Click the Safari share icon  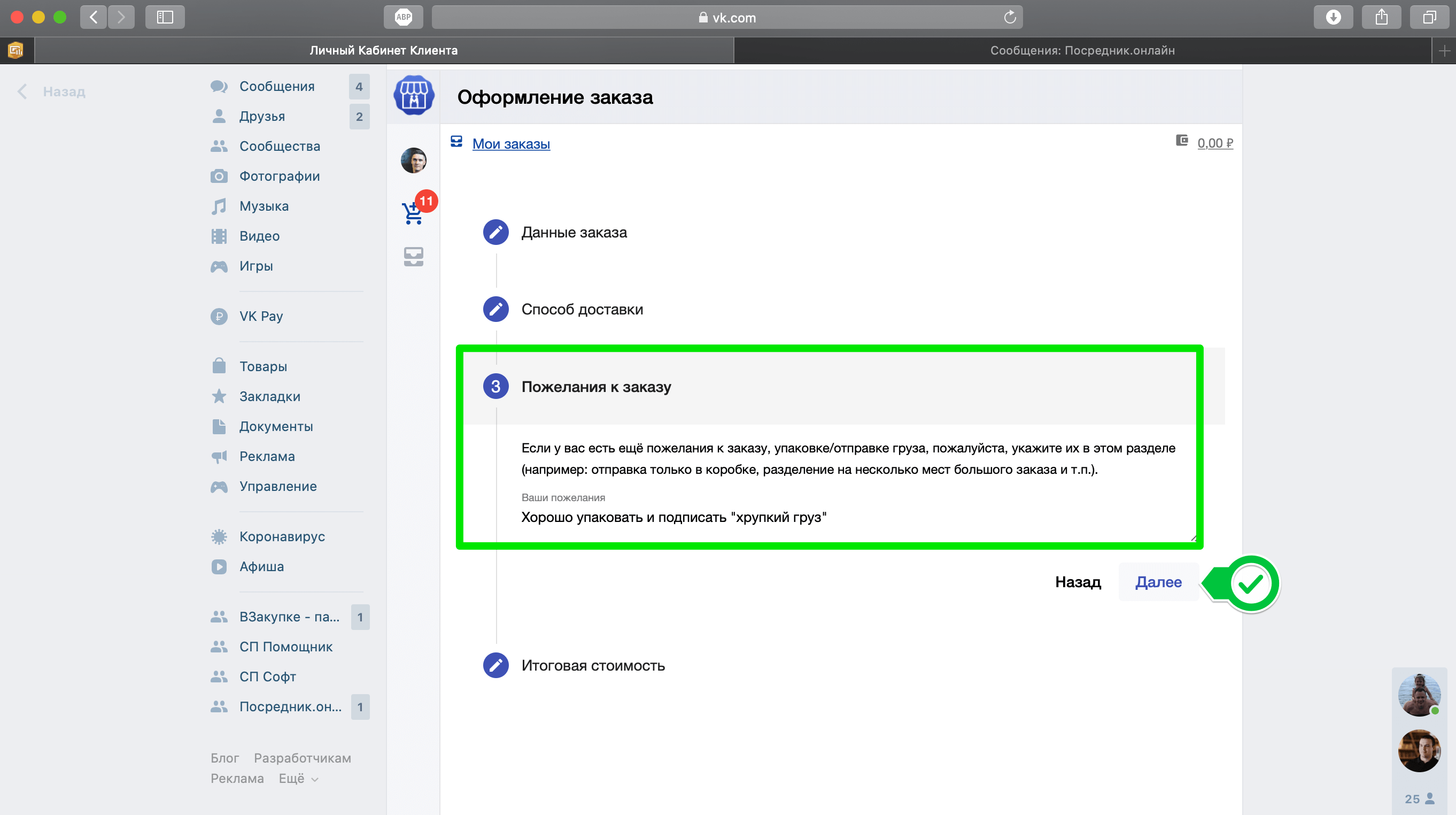(1381, 18)
